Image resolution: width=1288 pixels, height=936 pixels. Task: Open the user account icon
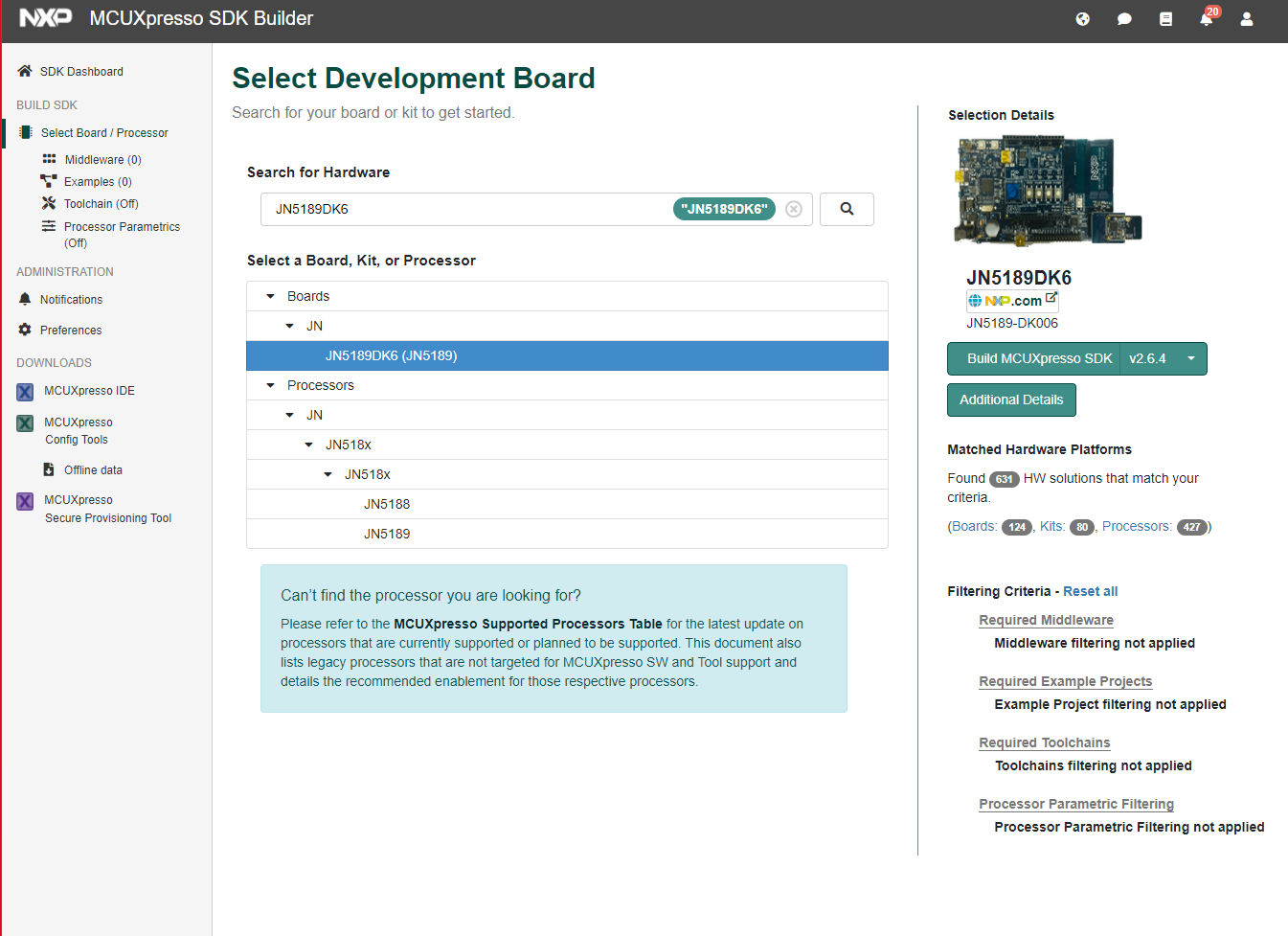(1247, 18)
